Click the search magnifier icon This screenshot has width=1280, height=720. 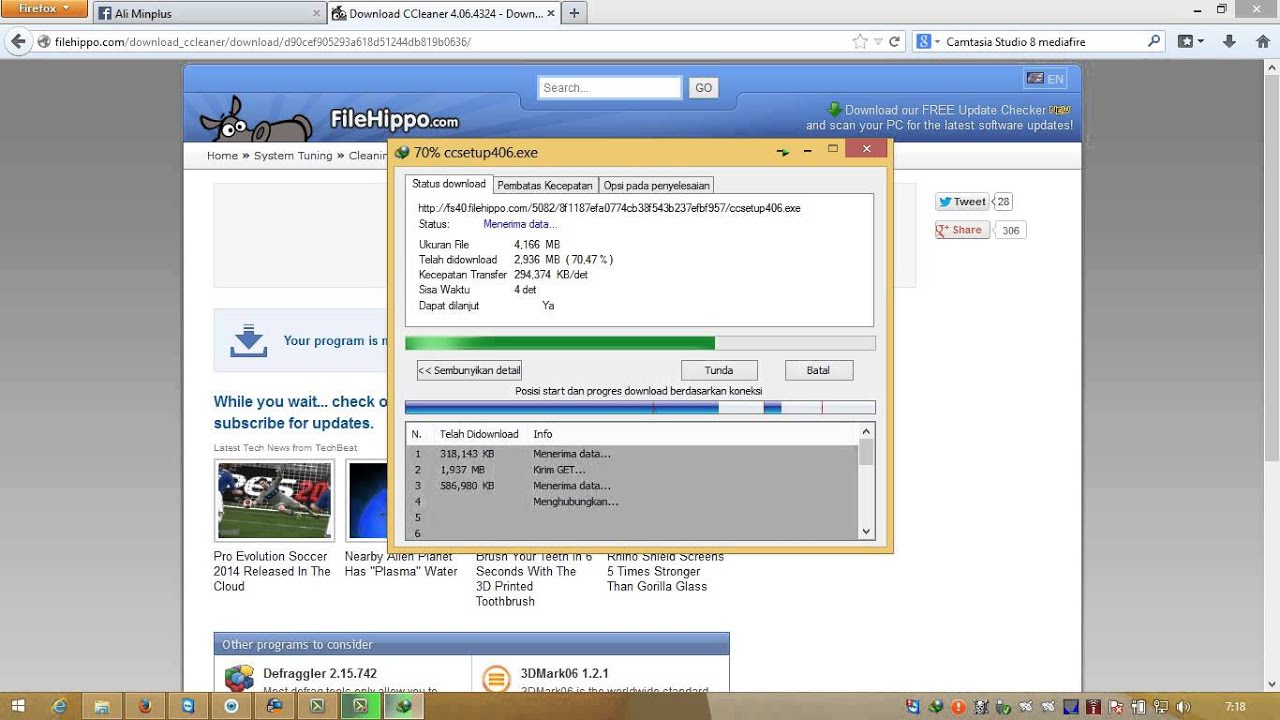click(1154, 42)
